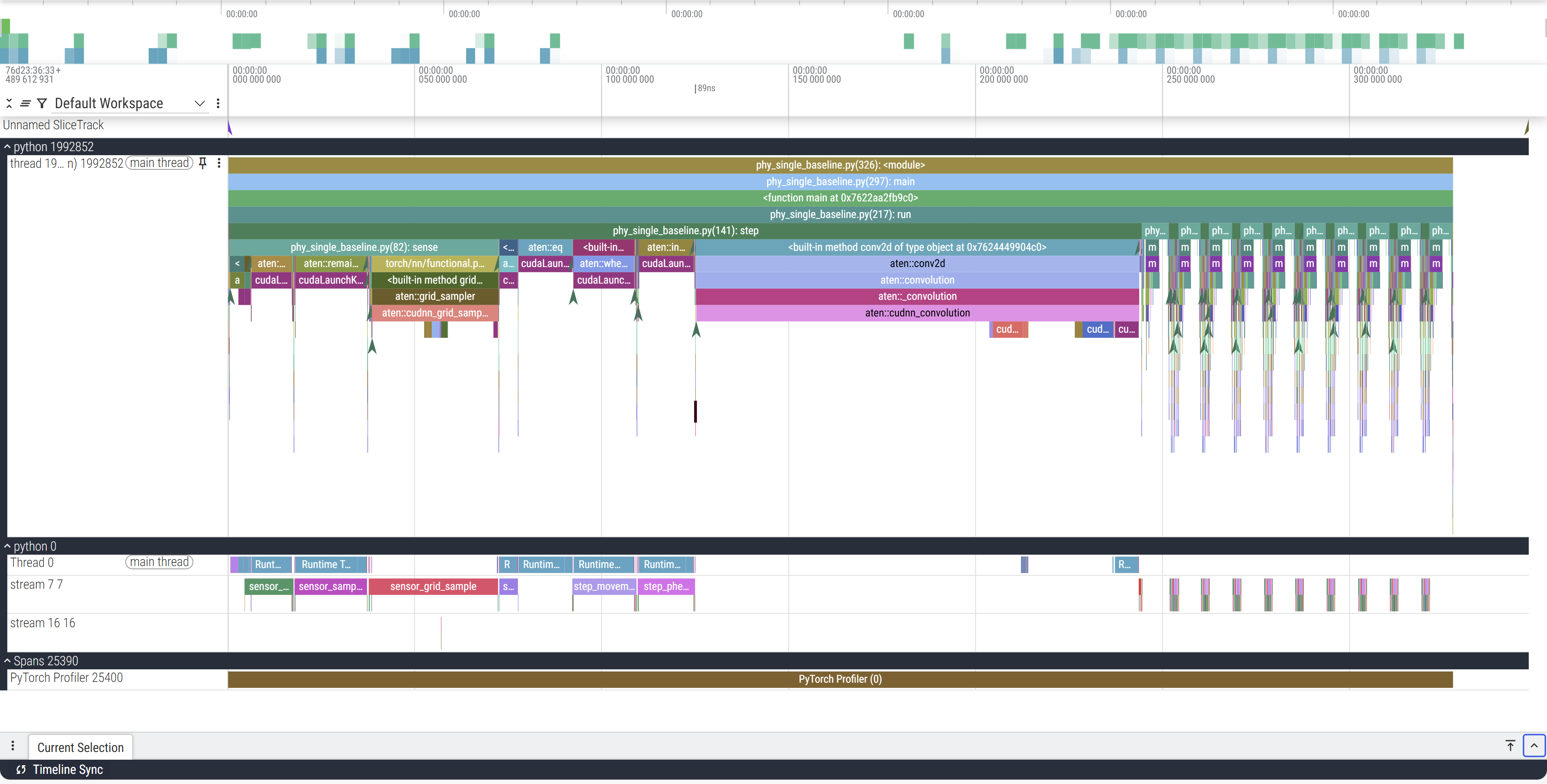The image size is (1547, 784).
Task: Select the aten::cudnn_convolution slice
Action: pos(917,313)
